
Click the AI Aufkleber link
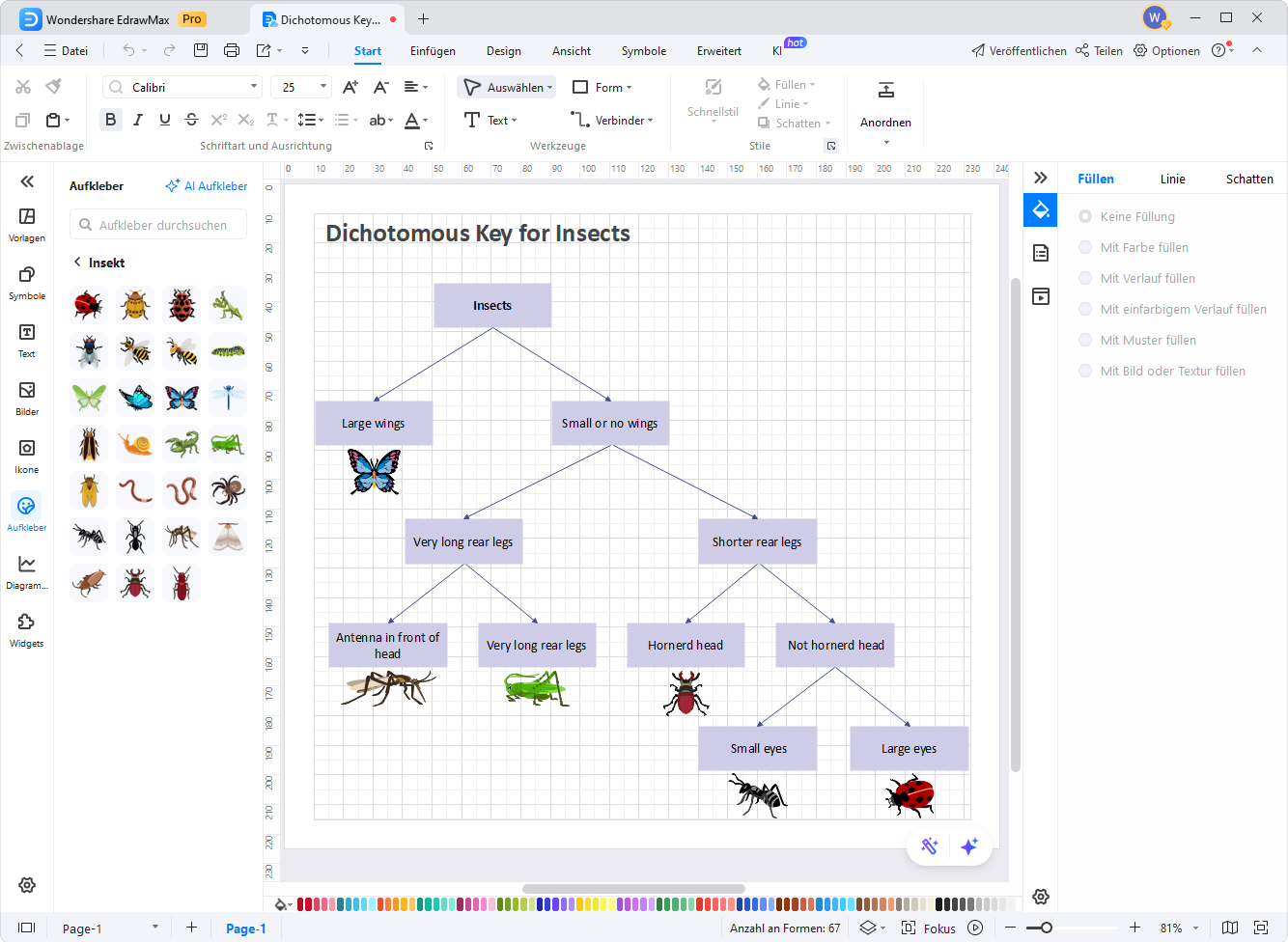tap(207, 185)
